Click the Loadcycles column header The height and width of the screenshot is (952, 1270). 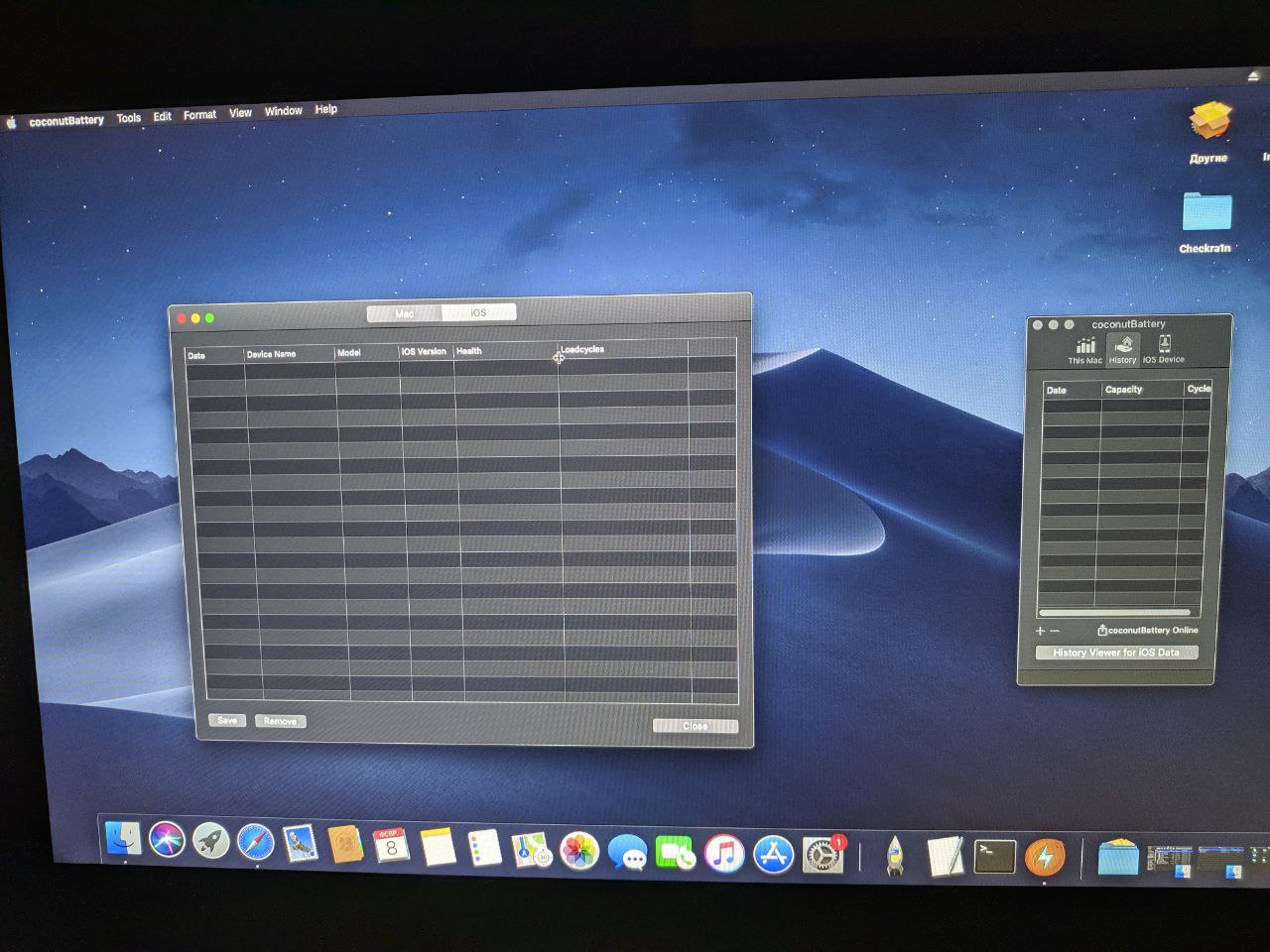tap(622, 349)
